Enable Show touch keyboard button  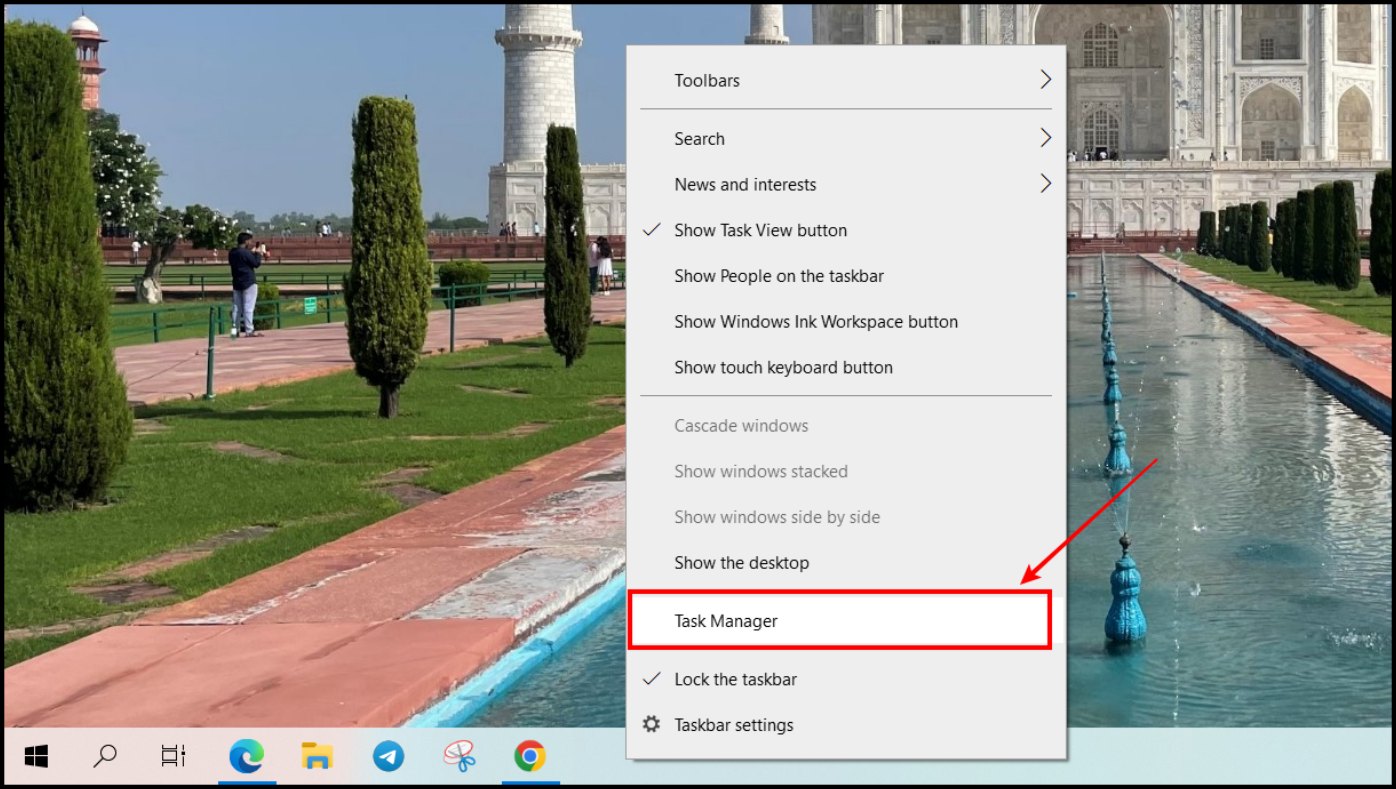(x=846, y=367)
